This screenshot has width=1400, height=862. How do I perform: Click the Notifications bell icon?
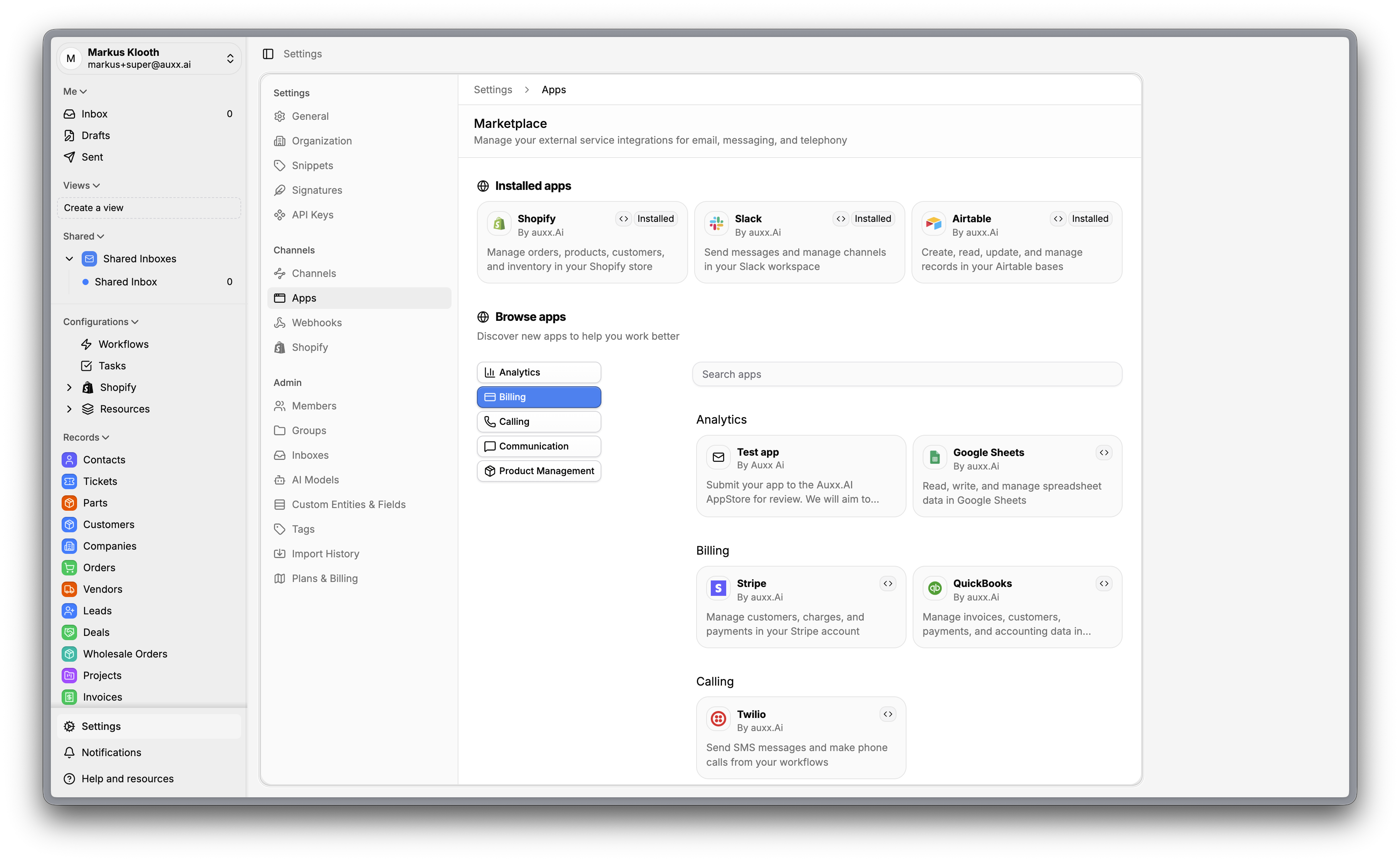point(70,753)
